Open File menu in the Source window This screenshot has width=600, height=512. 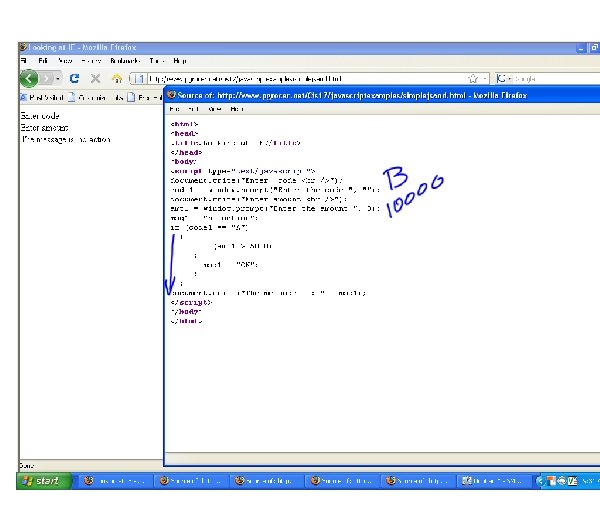(x=174, y=109)
